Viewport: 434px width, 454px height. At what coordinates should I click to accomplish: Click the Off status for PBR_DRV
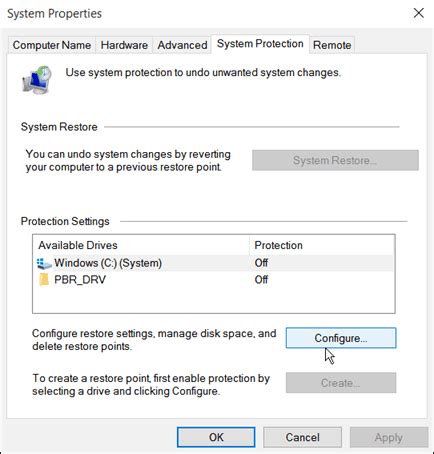pos(261,280)
